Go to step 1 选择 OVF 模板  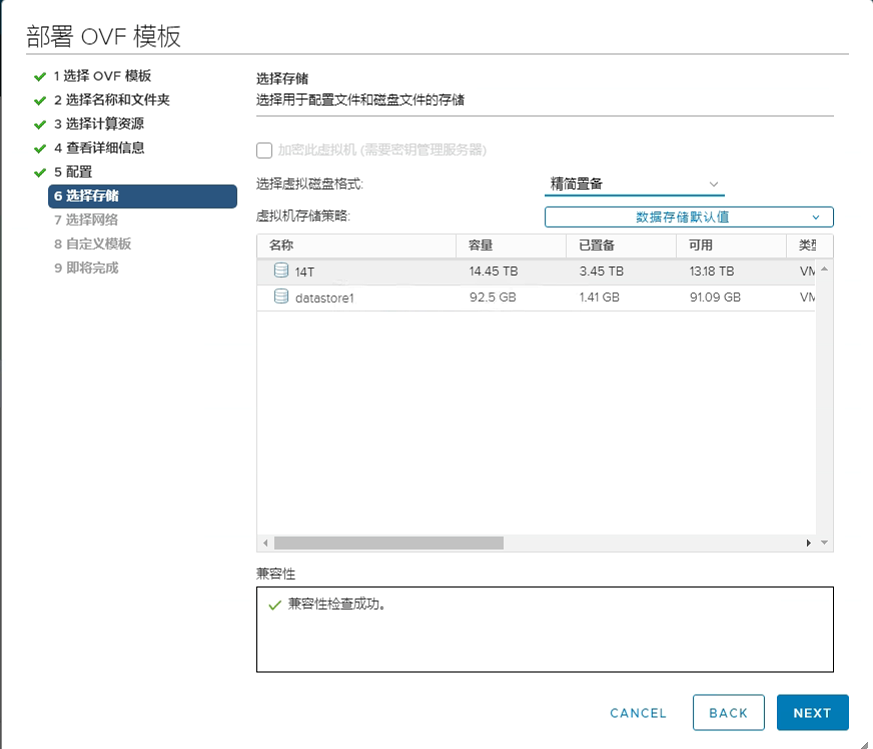(102, 76)
